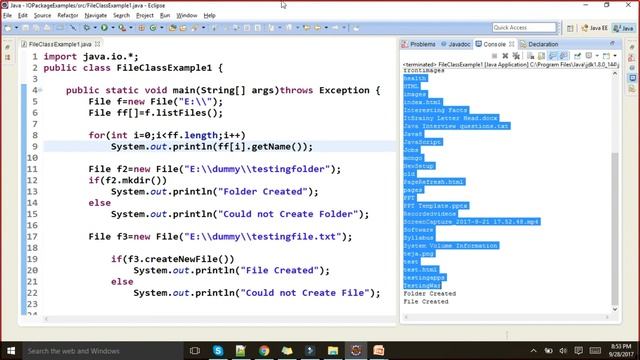Image resolution: width=640 pixels, height=360 pixels.
Task: Toggle Show Whitespace Characters in toolbar
Action: [258, 28]
